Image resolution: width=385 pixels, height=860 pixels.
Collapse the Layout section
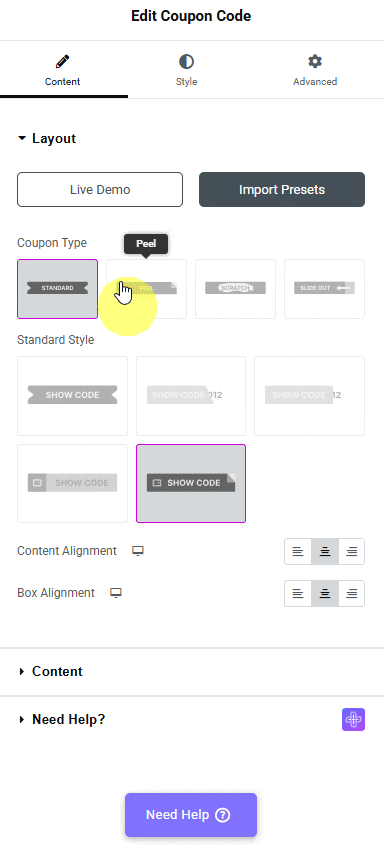pos(47,139)
